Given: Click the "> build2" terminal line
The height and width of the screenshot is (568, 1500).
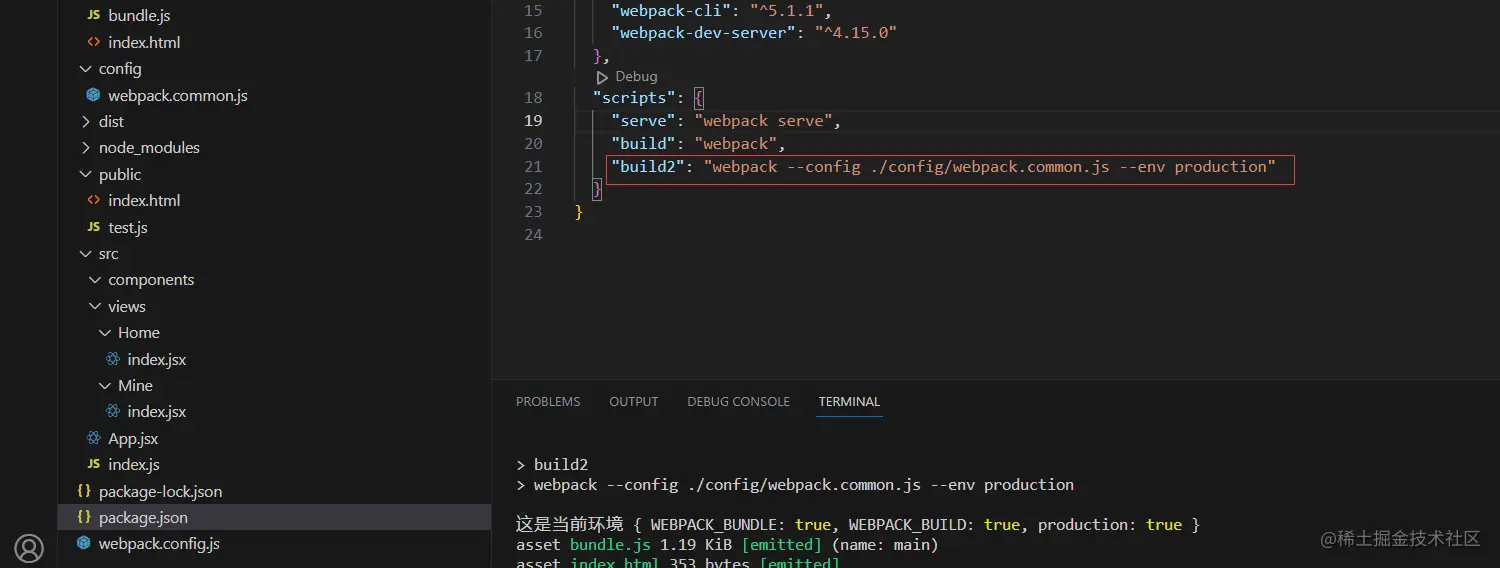Looking at the screenshot, I should pyautogui.click(x=552, y=464).
